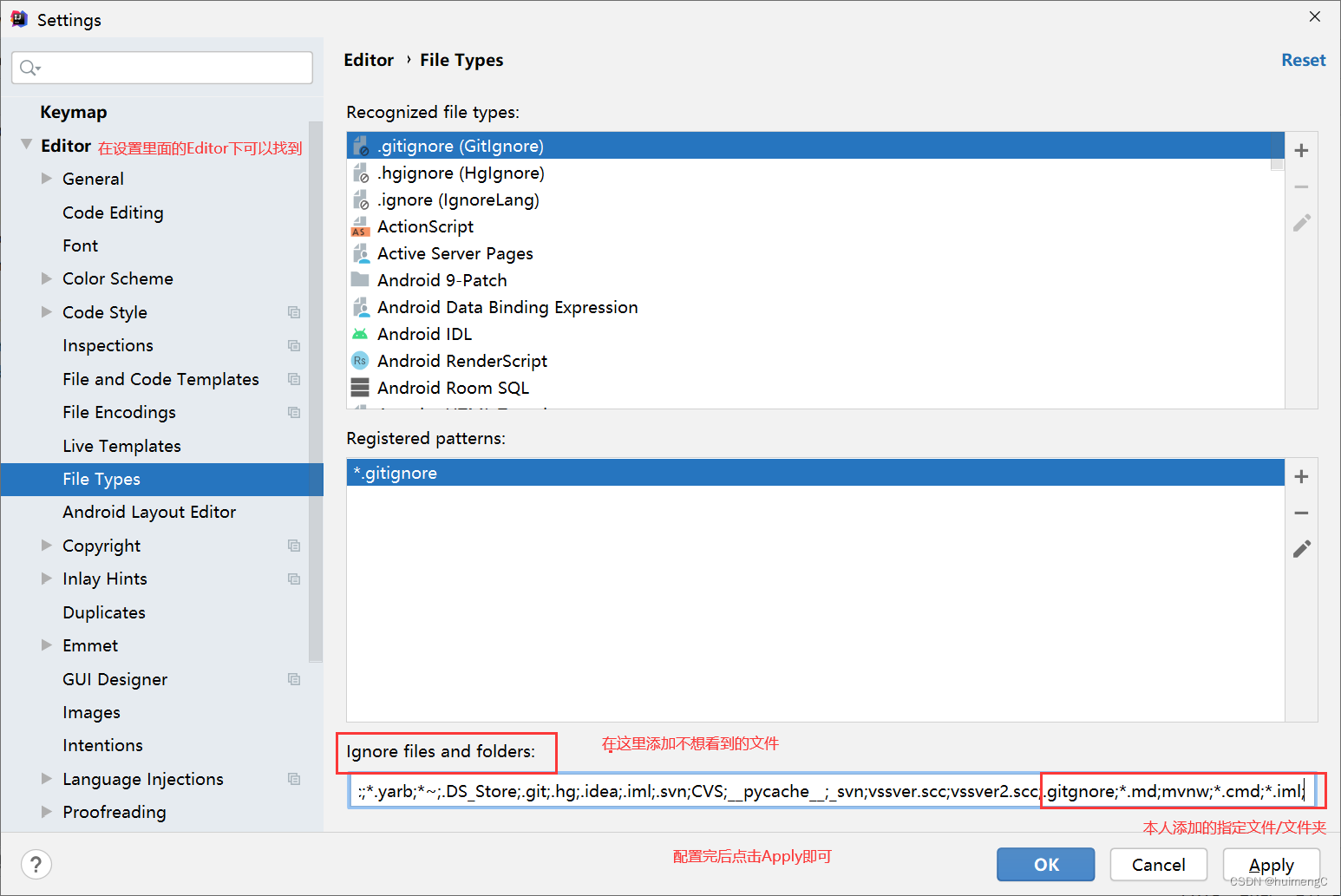Open the help question mark button
Viewport: 1341px width, 896px height.
click(x=36, y=864)
